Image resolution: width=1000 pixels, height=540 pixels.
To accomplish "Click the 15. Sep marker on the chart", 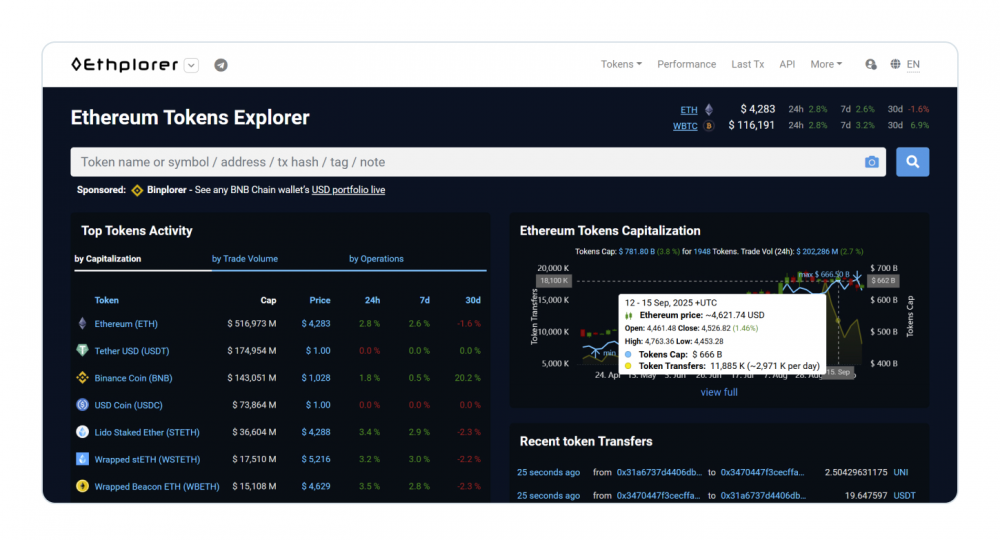I will tap(838, 371).
